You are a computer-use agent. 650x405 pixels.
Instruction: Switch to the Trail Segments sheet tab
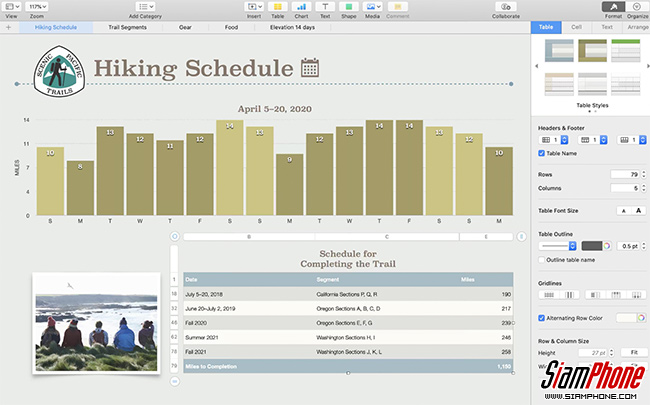[128, 27]
